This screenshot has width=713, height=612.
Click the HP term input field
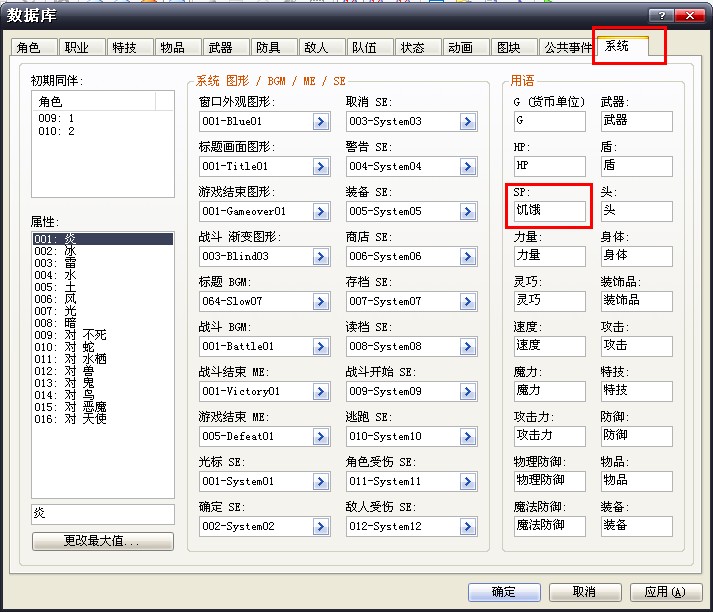point(549,166)
